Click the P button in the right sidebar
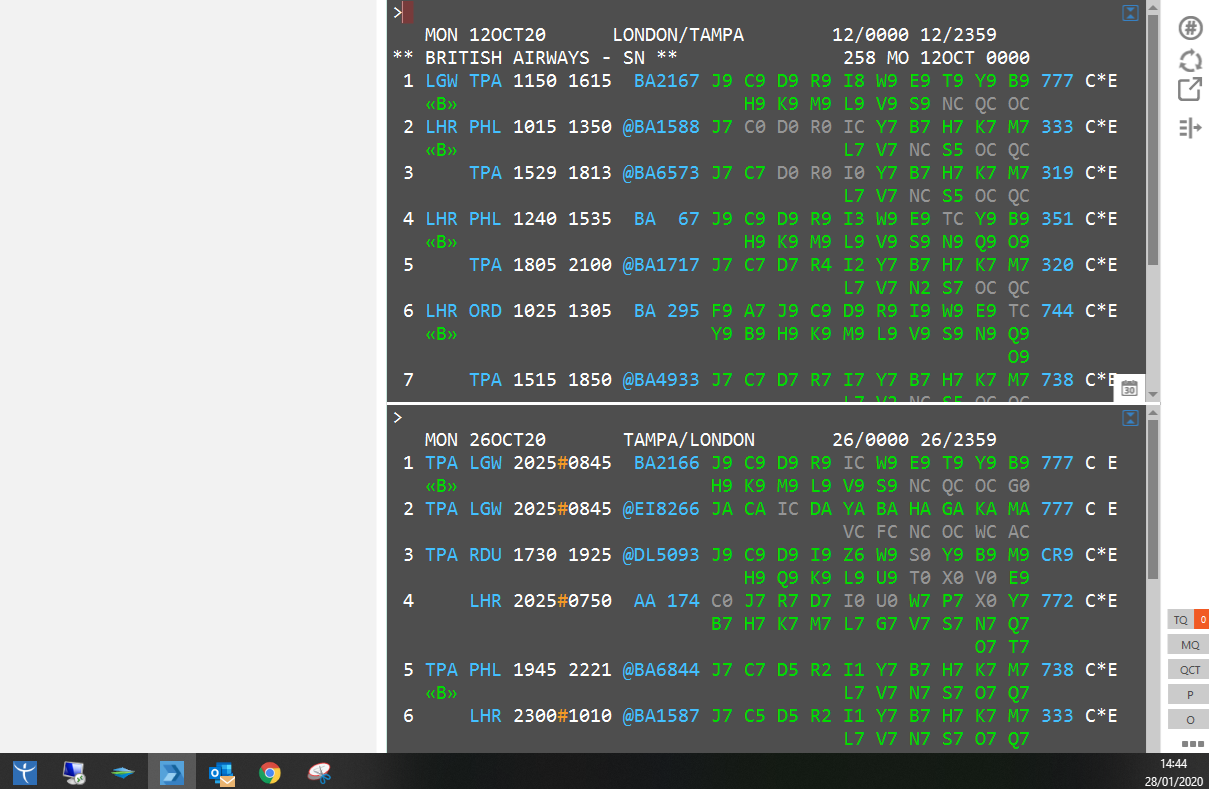 pyautogui.click(x=1189, y=695)
